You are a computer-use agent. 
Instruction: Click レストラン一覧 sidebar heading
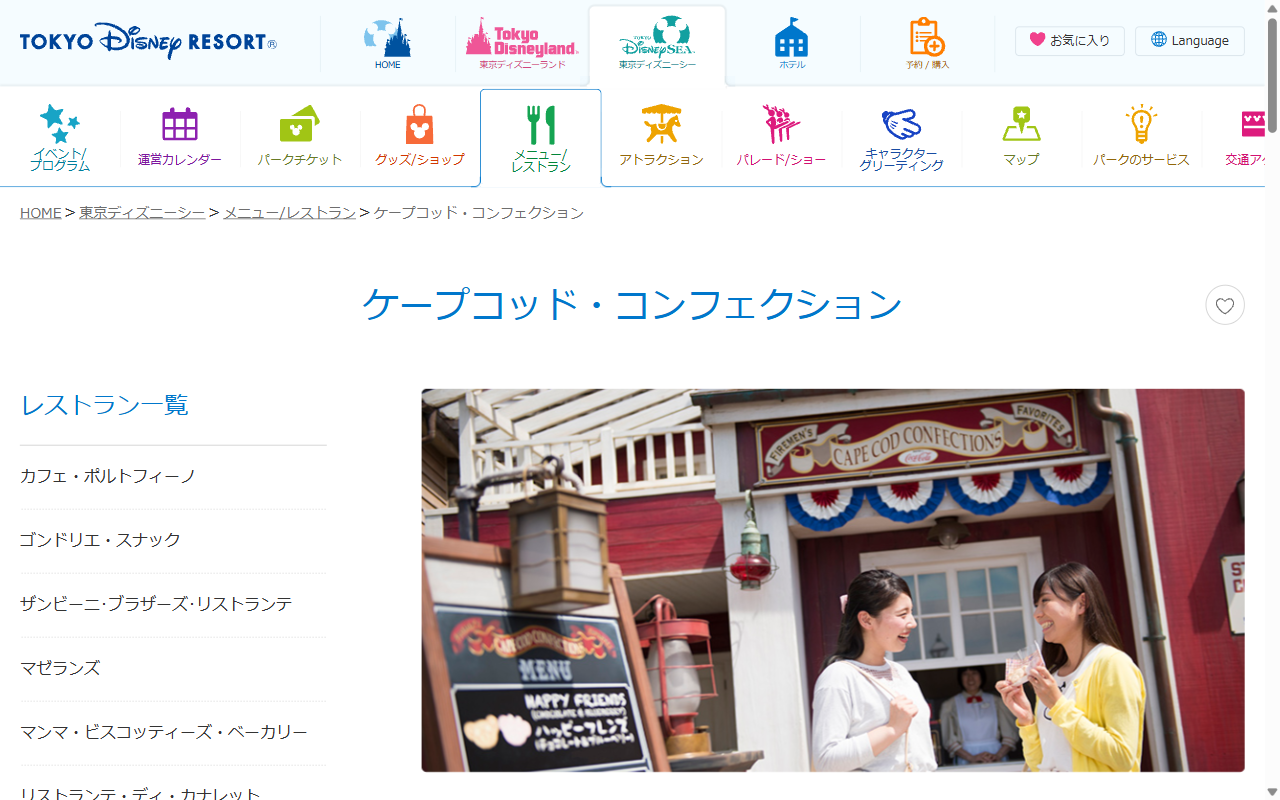[x=104, y=405]
